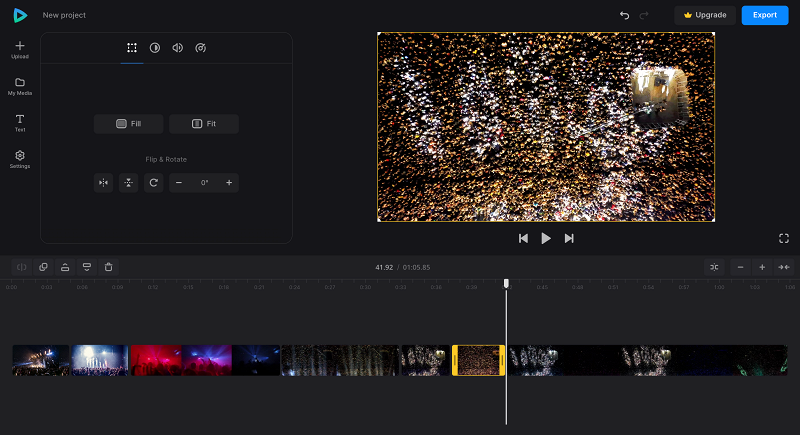Viewport: 800px width, 435px height.
Task: Open the speed settings tab
Action: [201, 47]
